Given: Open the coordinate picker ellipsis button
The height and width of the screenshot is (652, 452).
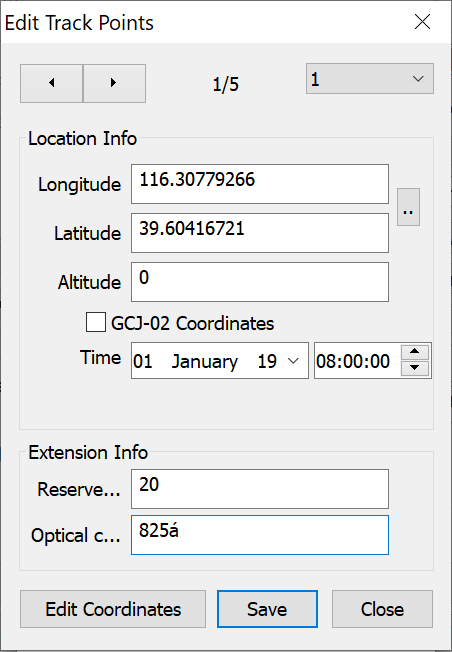Looking at the screenshot, I should pos(408,207).
